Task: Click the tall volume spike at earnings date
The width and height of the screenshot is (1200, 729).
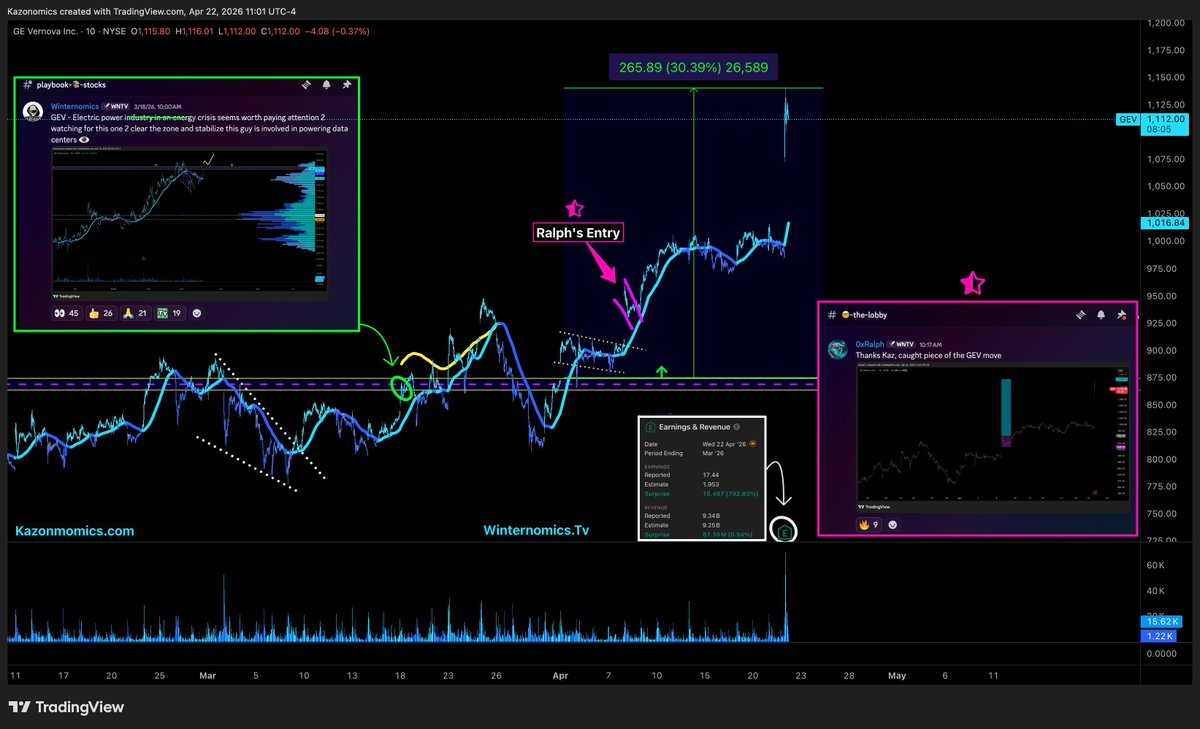Action: [x=786, y=598]
